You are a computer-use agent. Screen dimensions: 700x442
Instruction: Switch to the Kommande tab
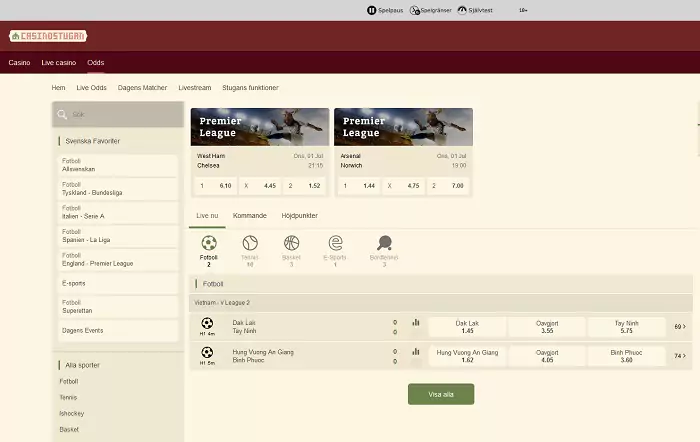pyautogui.click(x=250, y=216)
